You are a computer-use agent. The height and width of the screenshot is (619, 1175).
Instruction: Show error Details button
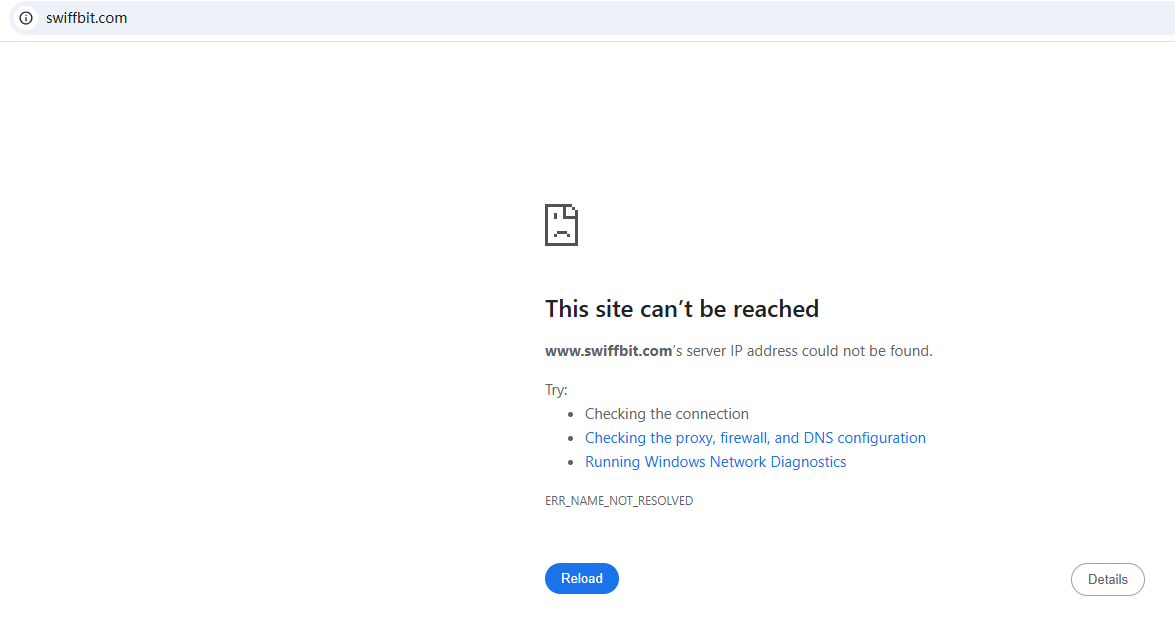click(x=1107, y=579)
